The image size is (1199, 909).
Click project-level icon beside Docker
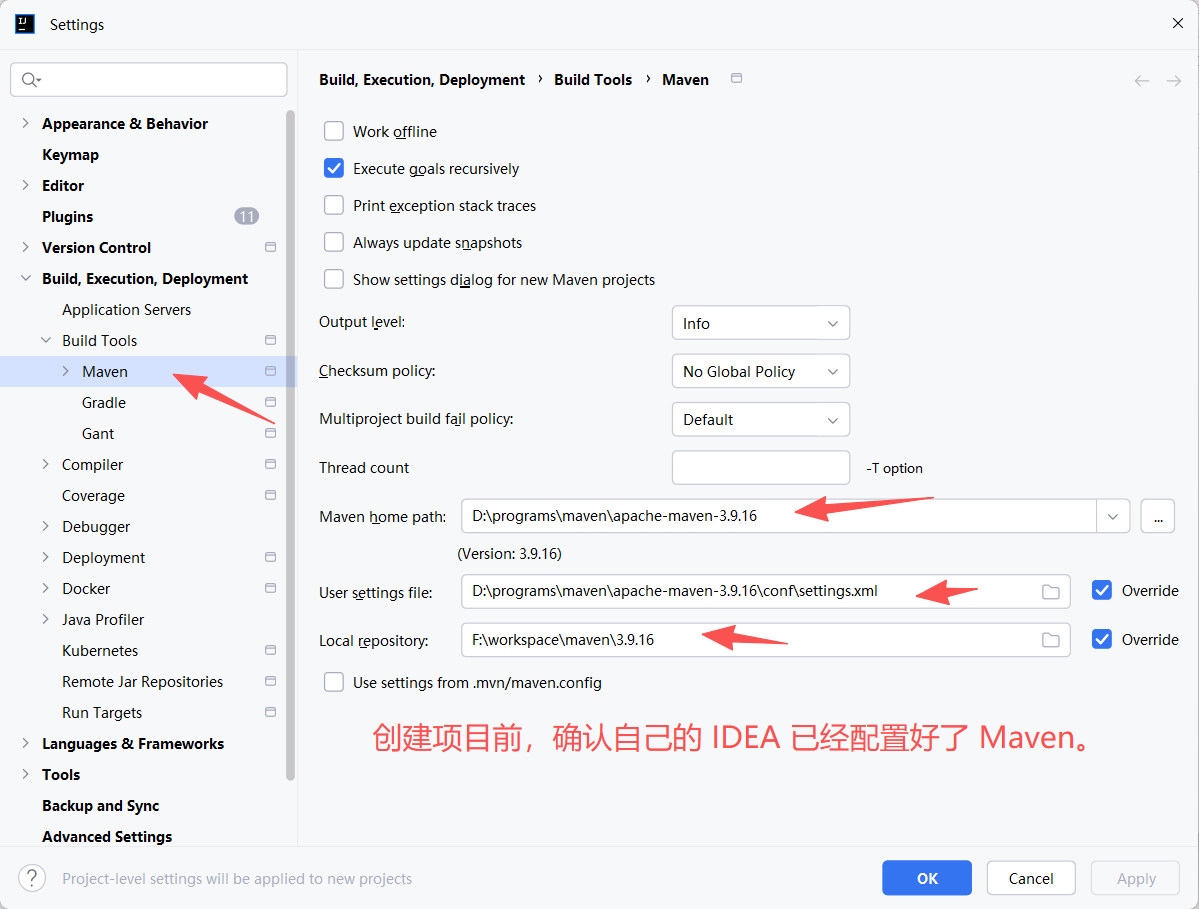coord(270,588)
